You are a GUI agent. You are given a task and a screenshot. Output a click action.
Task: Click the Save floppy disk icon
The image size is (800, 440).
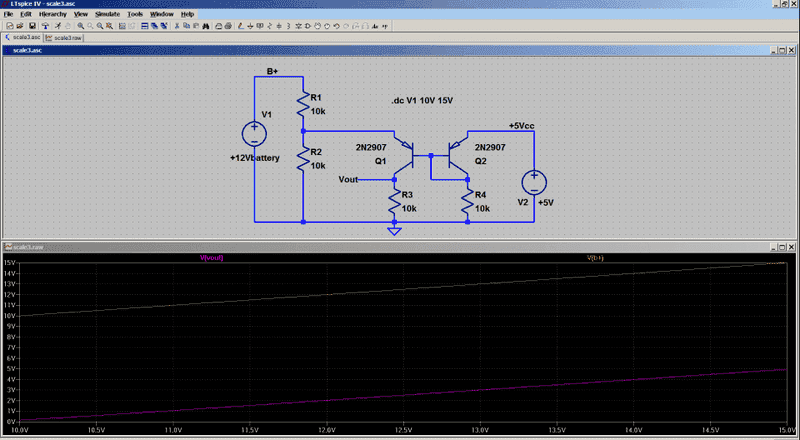pyautogui.click(x=32, y=26)
